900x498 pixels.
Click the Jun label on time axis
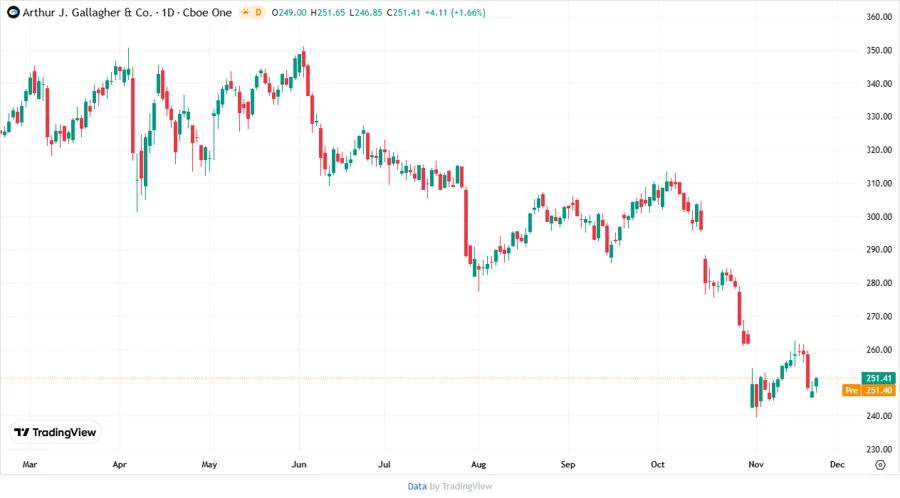(x=299, y=464)
